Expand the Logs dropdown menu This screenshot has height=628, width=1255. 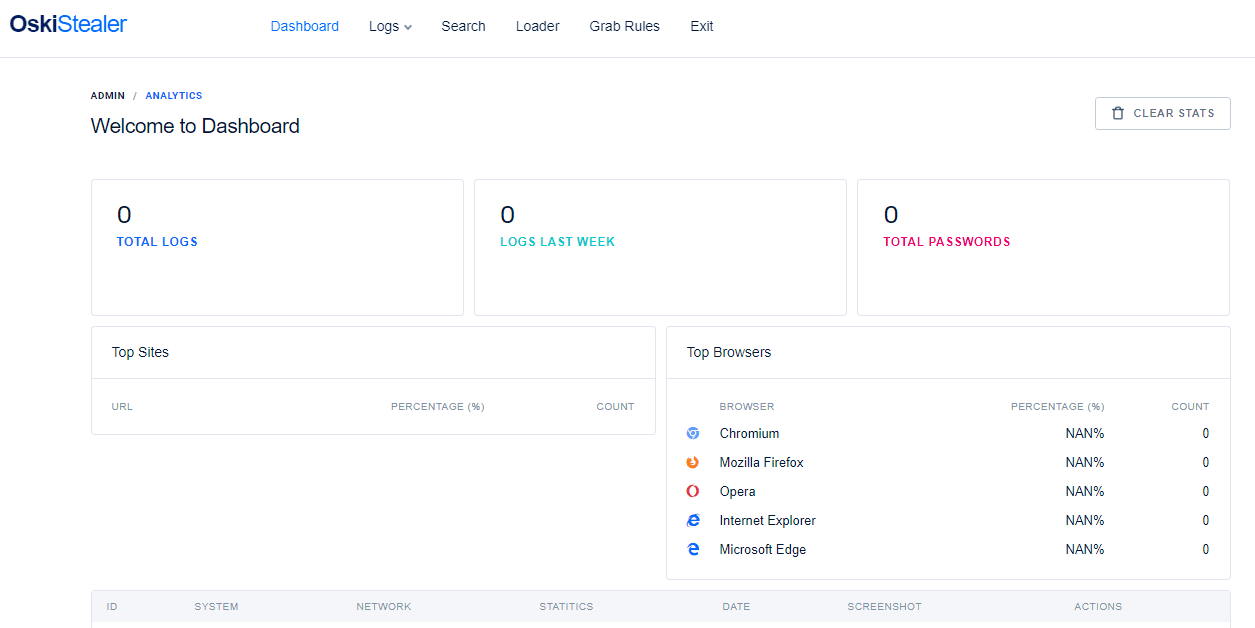(x=390, y=27)
